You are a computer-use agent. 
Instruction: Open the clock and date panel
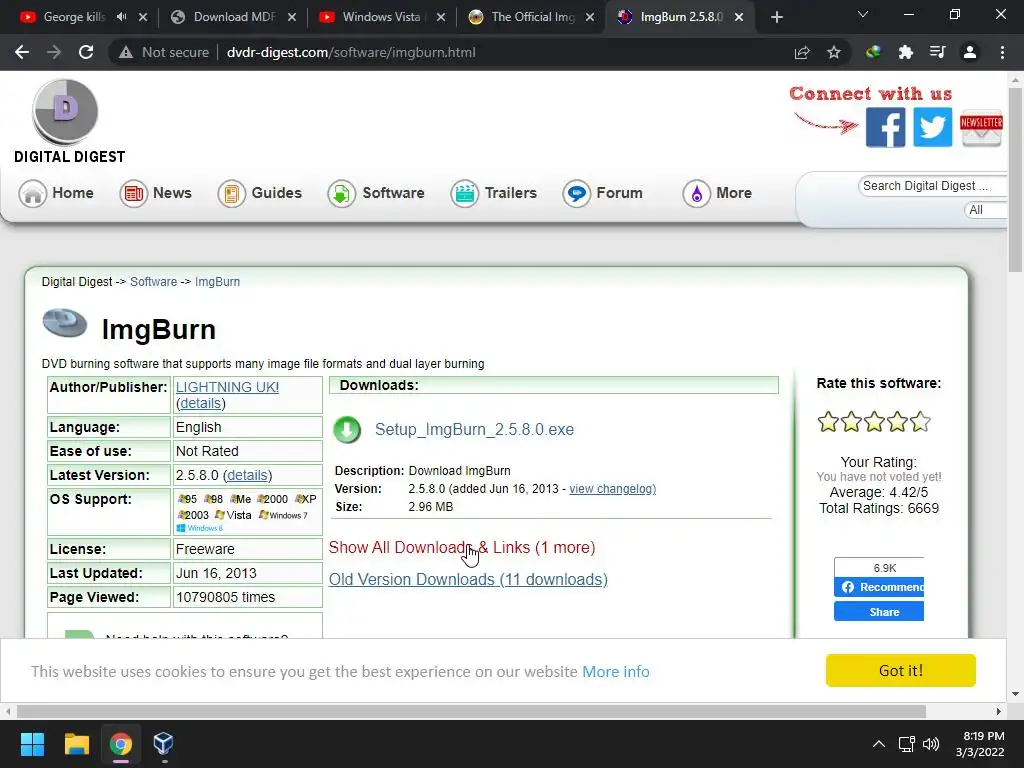point(980,744)
